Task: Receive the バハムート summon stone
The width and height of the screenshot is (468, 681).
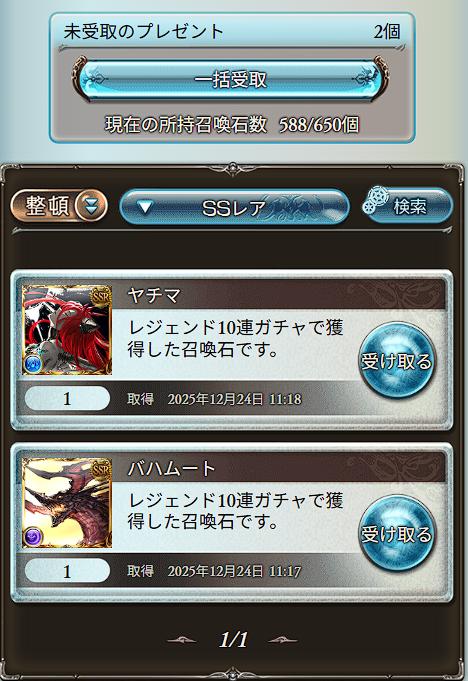Action: pyautogui.click(x=396, y=533)
